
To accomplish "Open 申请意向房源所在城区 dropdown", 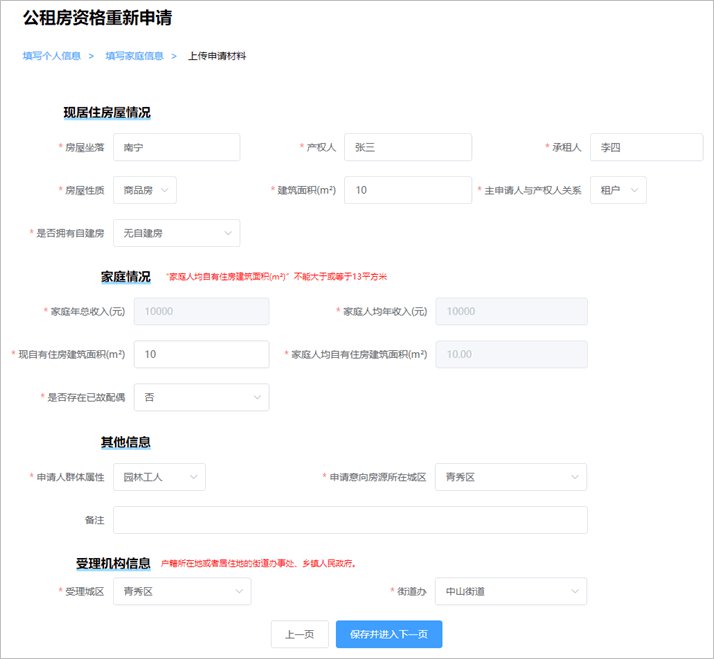I will click(x=511, y=477).
